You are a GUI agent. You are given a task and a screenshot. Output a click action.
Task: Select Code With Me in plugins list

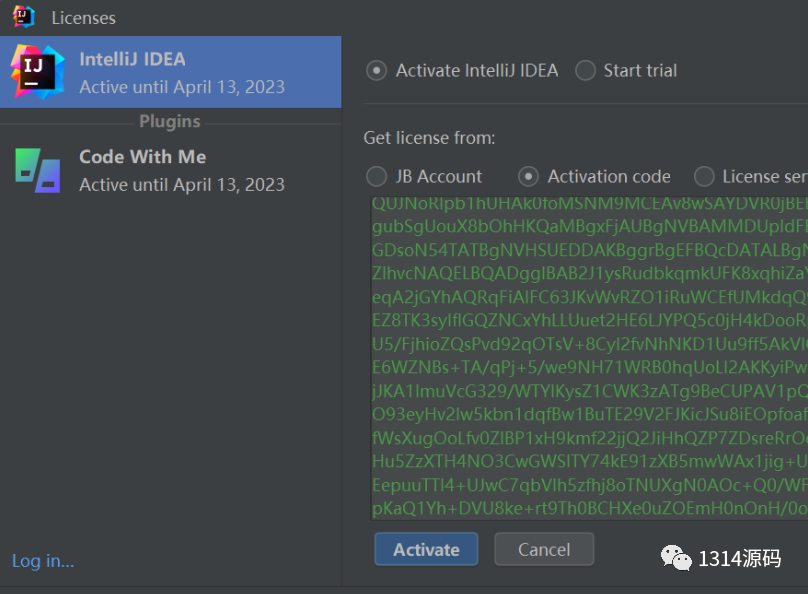point(171,171)
